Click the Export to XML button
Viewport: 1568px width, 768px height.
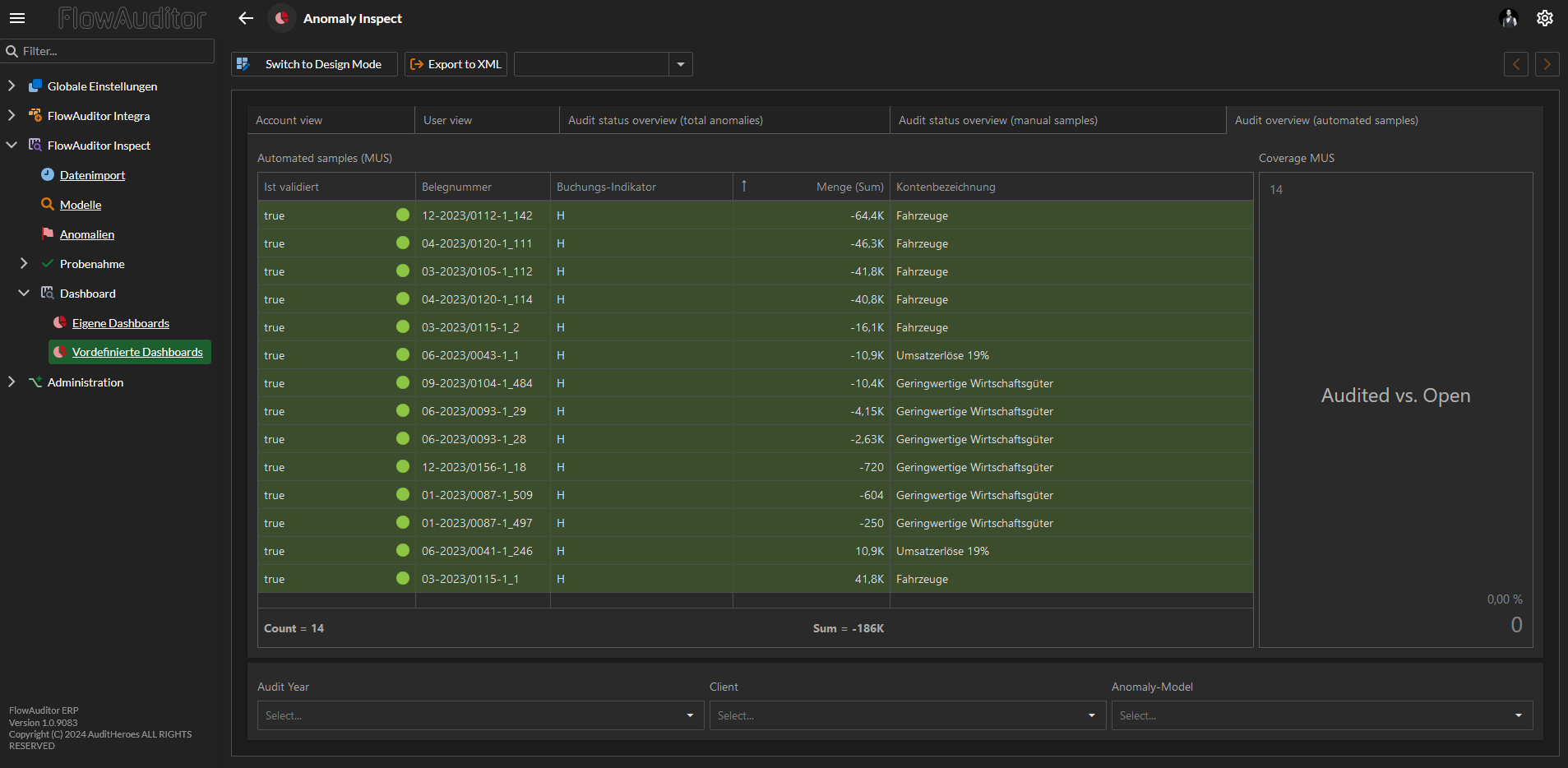pos(456,64)
